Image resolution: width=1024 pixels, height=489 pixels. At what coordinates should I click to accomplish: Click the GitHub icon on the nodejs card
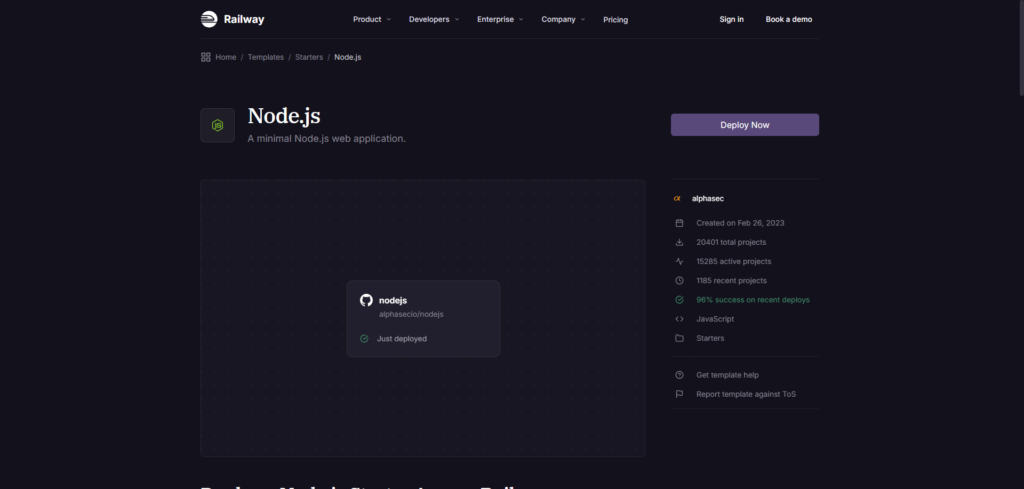tap(366, 300)
